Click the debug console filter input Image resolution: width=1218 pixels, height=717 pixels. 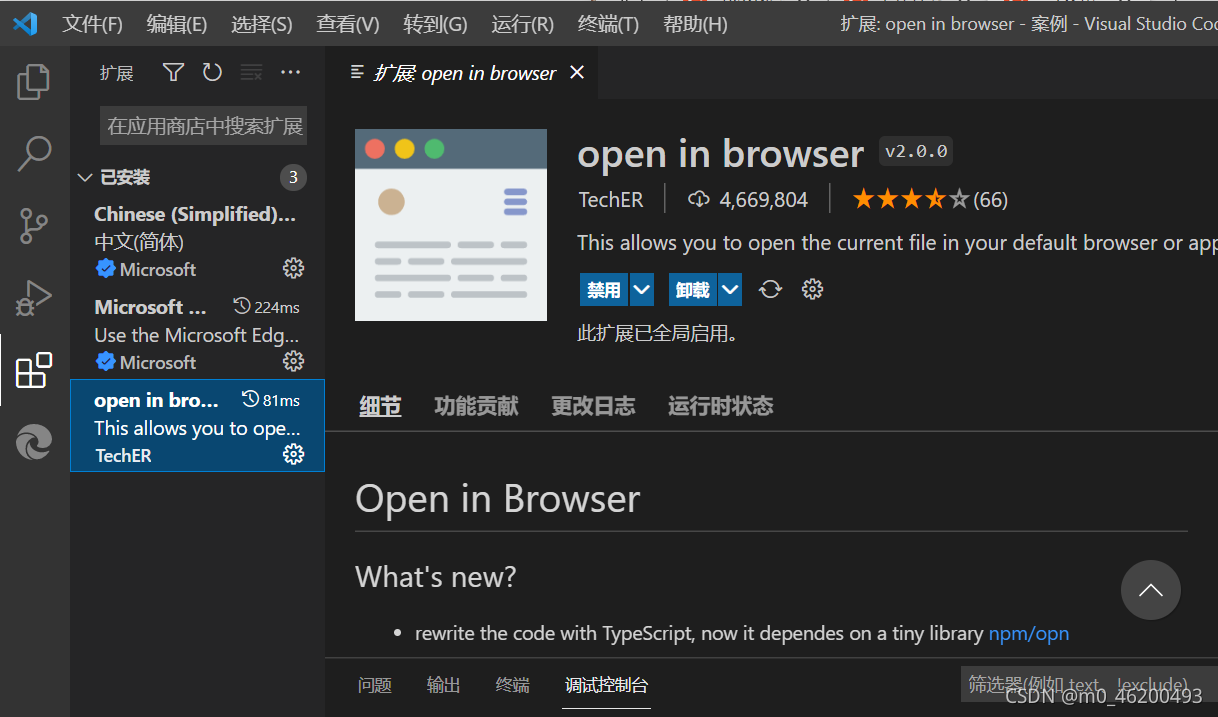click(x=1089, y=684)
